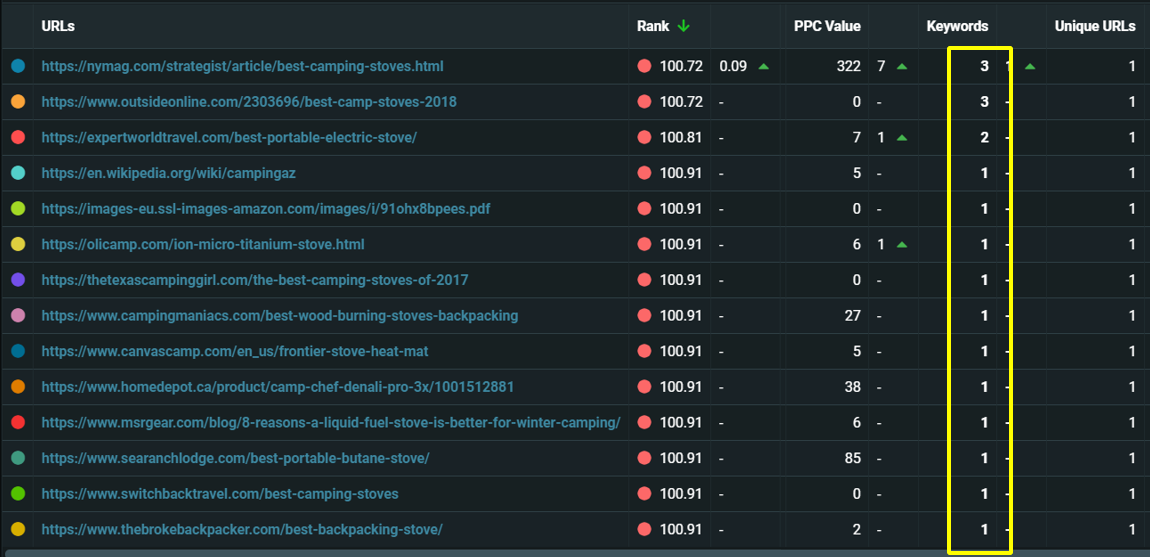Click the gold color dot for thebrokebackpacker.com

[x=18, y=529]
